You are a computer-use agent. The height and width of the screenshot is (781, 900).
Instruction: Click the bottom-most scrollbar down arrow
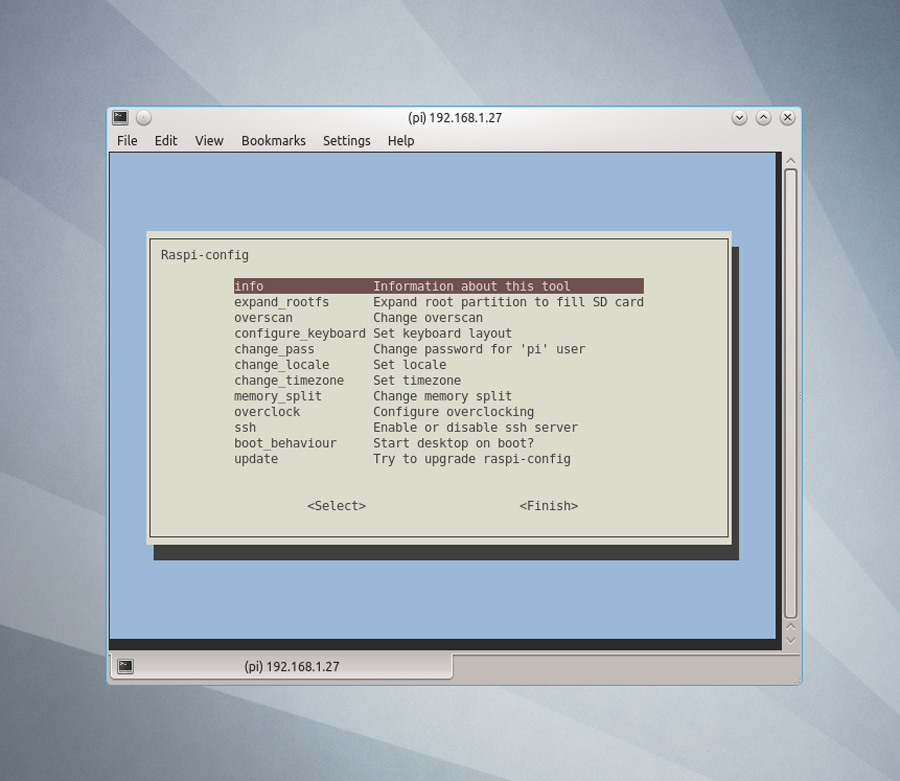tap(790, 640)
